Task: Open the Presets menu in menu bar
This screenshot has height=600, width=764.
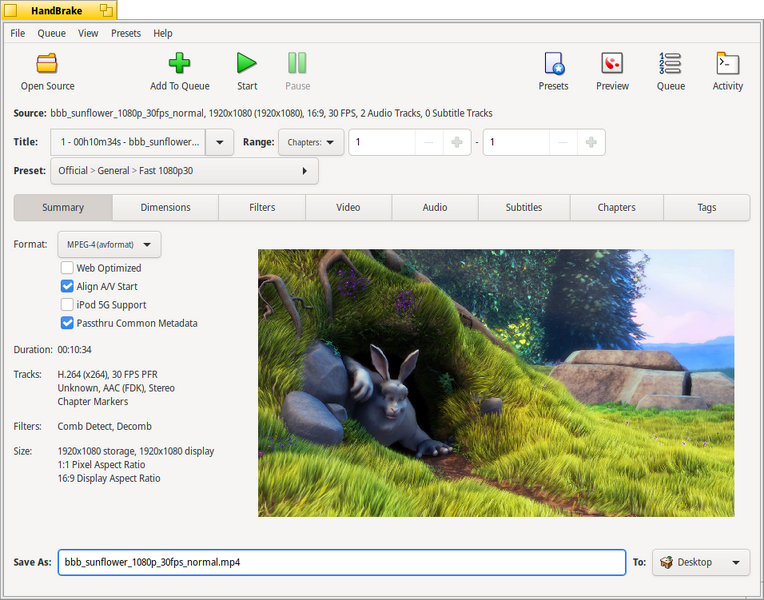Action: pyautogui.click(x=126, y=33)
